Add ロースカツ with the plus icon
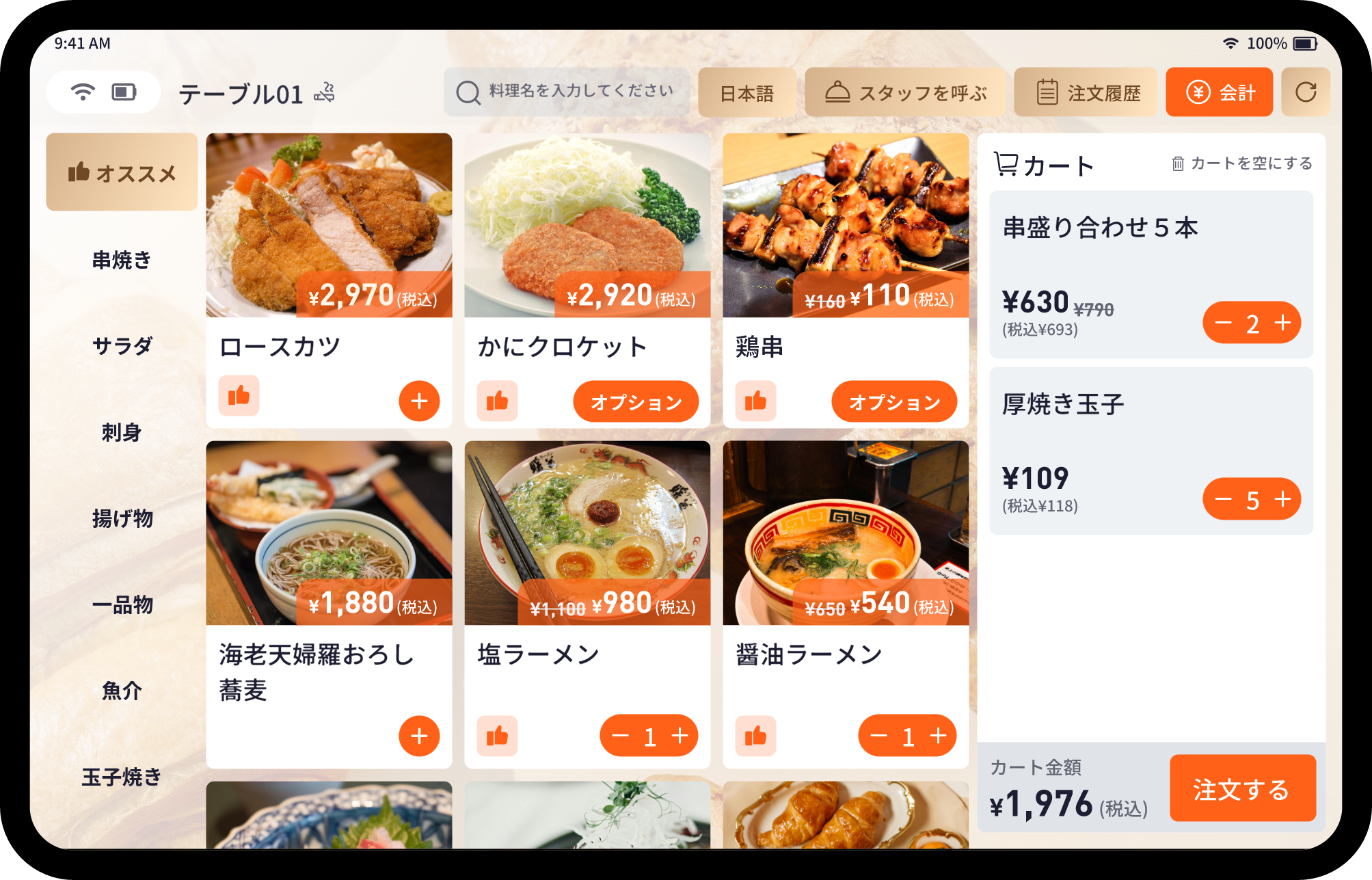 (419, 401)
